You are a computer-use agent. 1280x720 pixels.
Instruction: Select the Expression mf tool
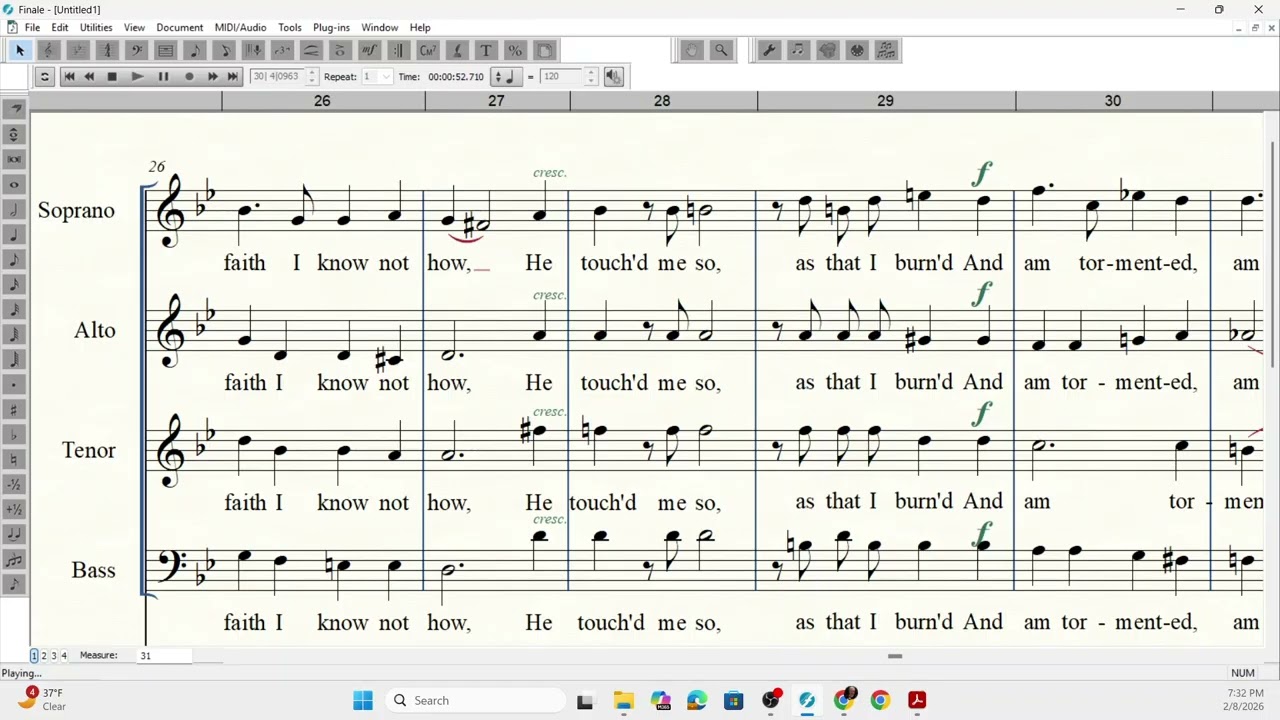coord(369,50)
